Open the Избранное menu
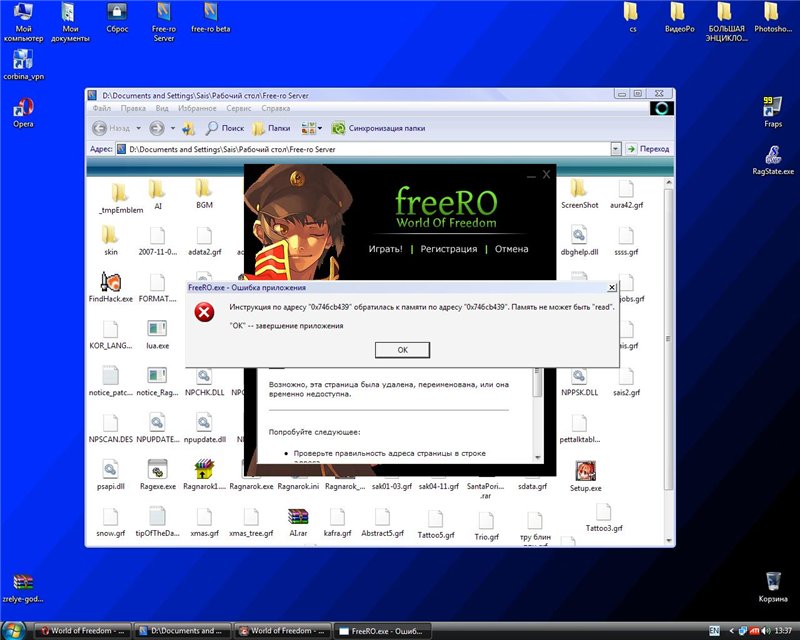The image size is (800, 640). 197,108
